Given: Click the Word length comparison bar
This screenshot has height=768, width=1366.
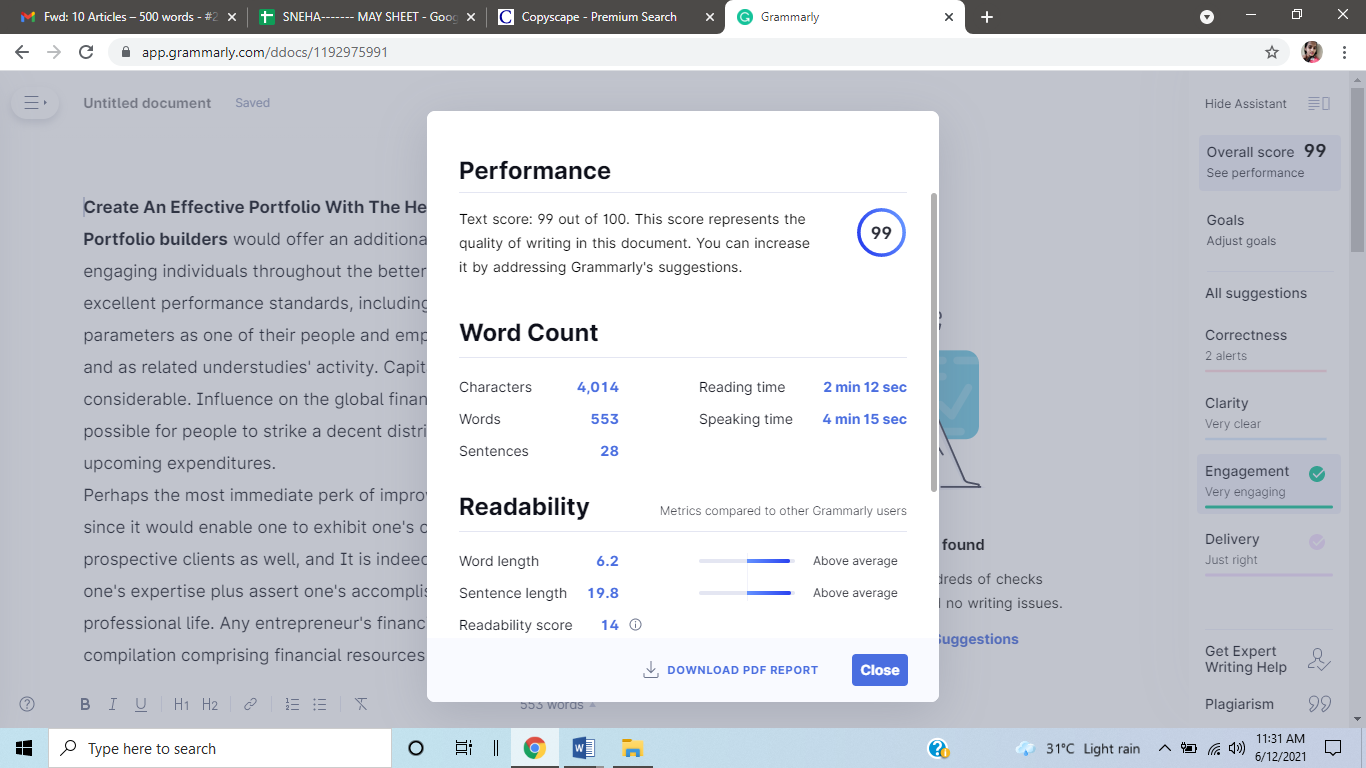Looking at the screenshot, I should click(746, 561).
